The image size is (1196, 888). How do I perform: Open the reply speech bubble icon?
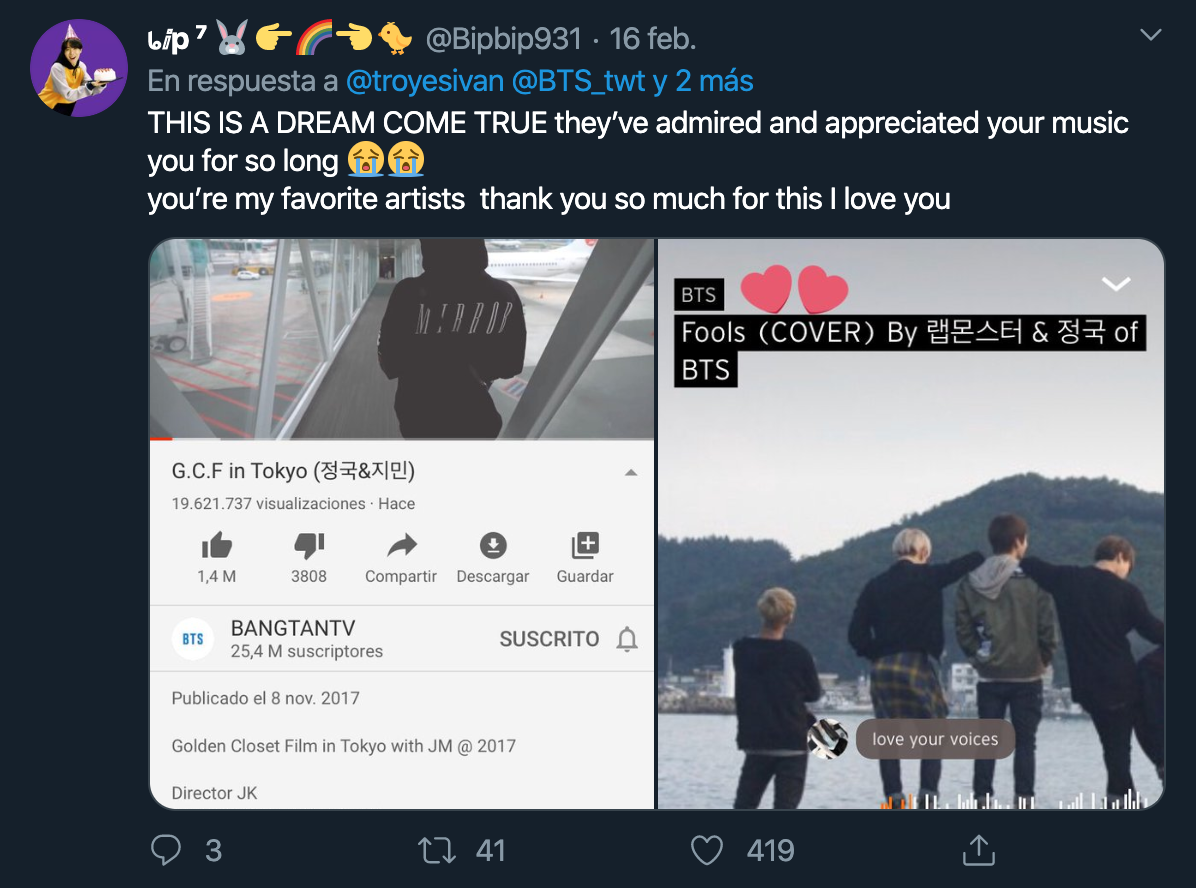click(166, 850)
